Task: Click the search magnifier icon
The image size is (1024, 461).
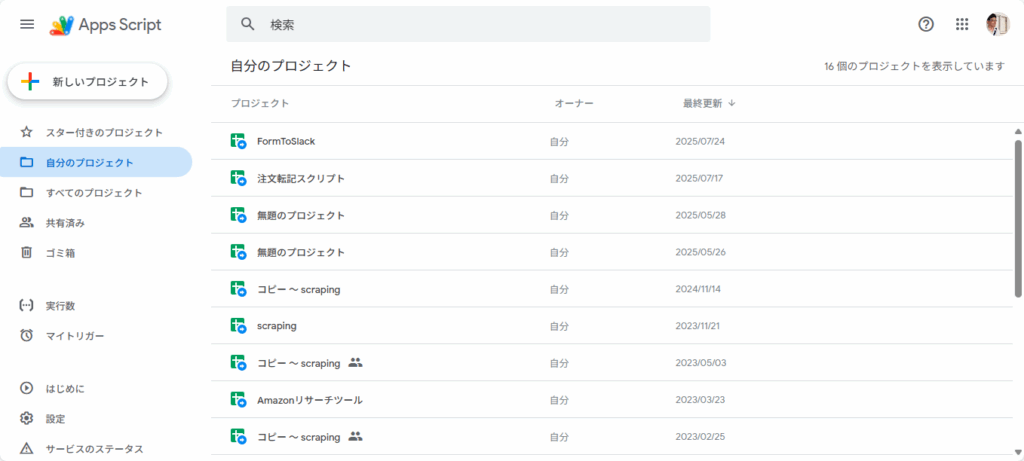Action: tap(248, 24)
